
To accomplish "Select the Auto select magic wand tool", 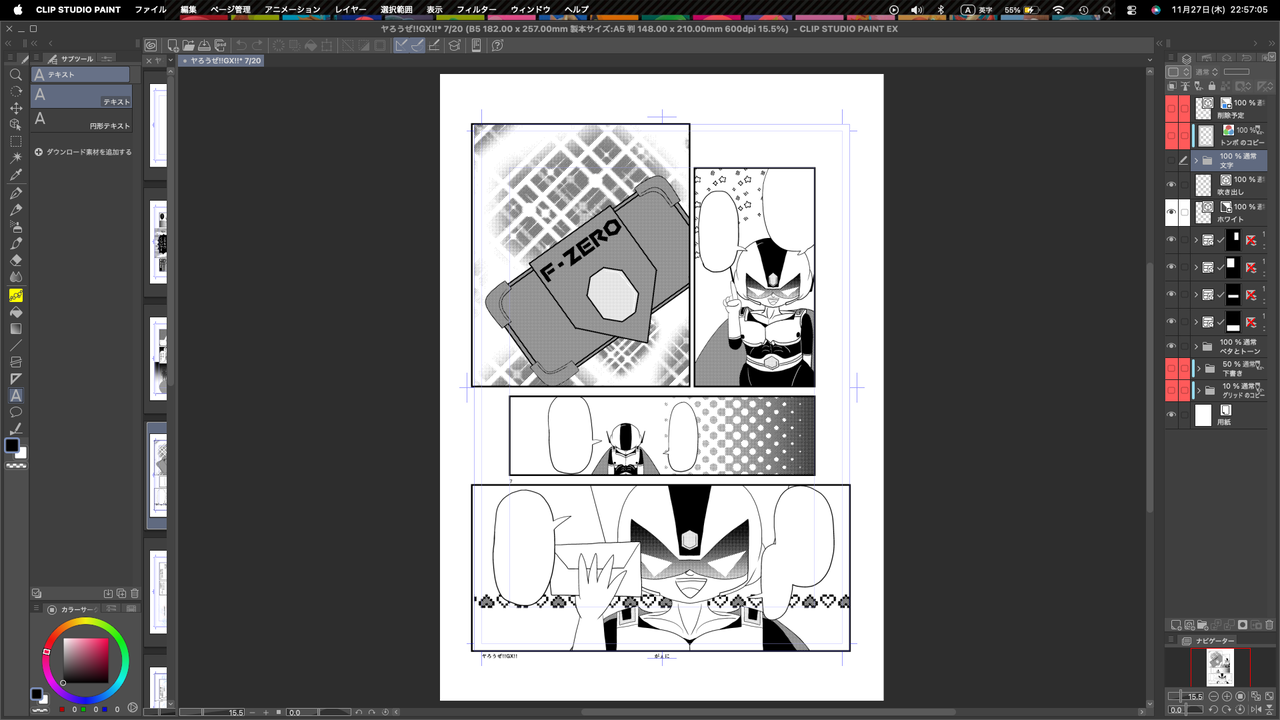I will click(x=16, y=158).
